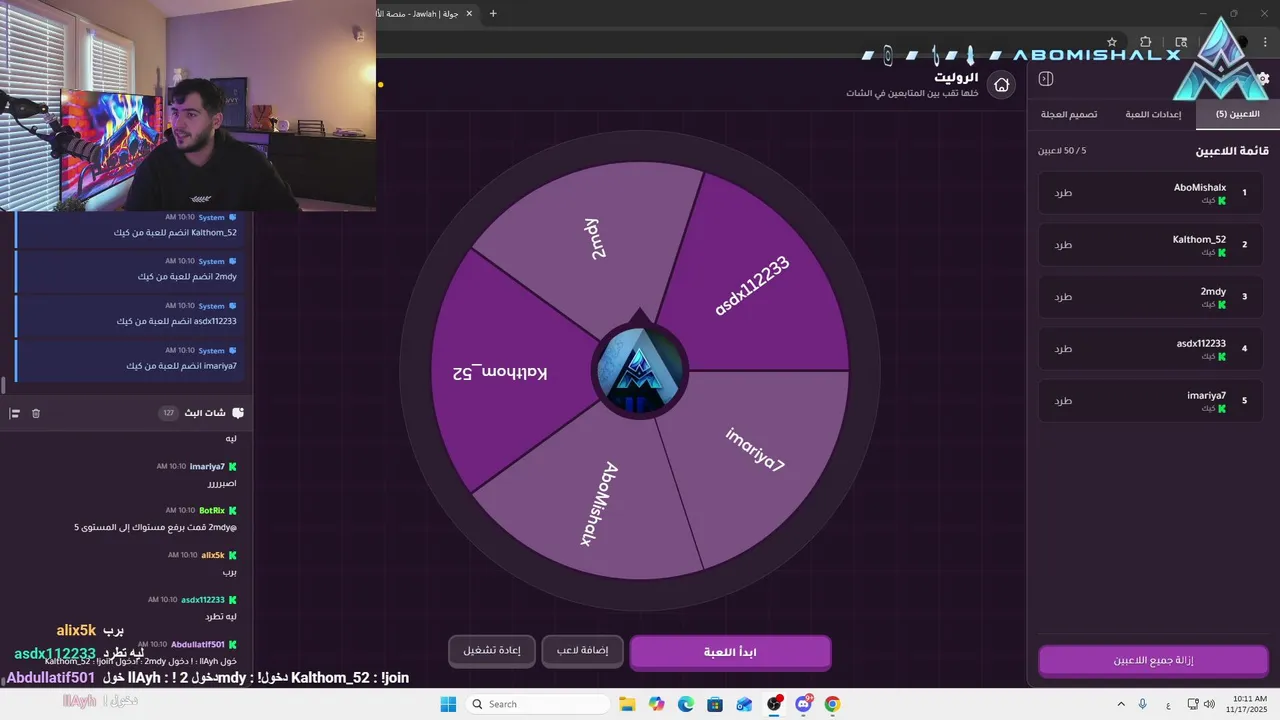Open the Windows Start menu
1280x720 pixels.
click(448, 704)
